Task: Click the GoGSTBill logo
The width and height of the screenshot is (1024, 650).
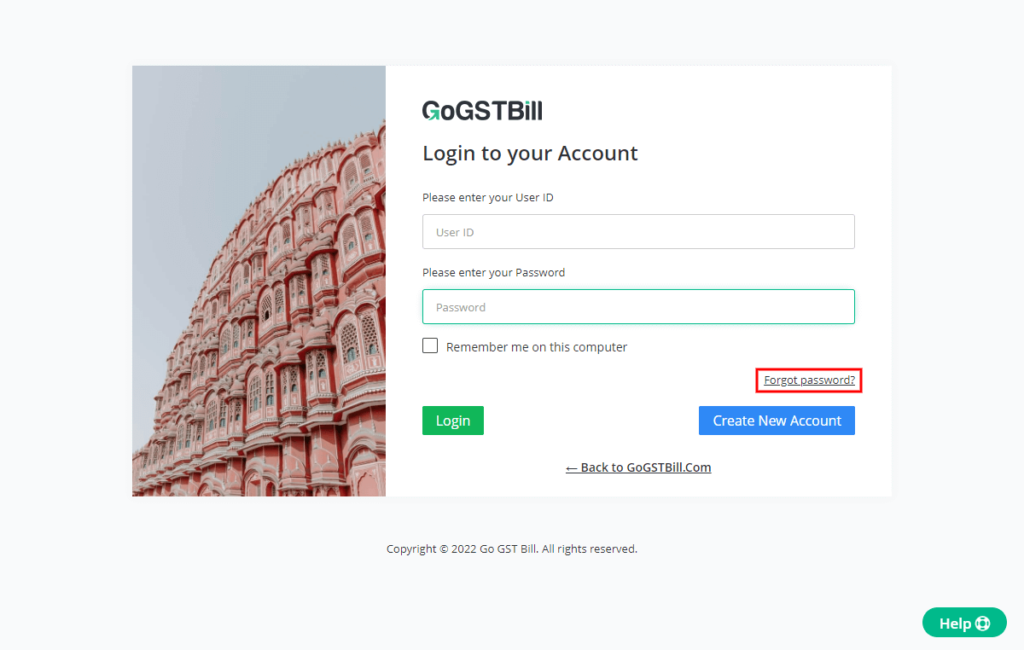Action: coord(481,110)
